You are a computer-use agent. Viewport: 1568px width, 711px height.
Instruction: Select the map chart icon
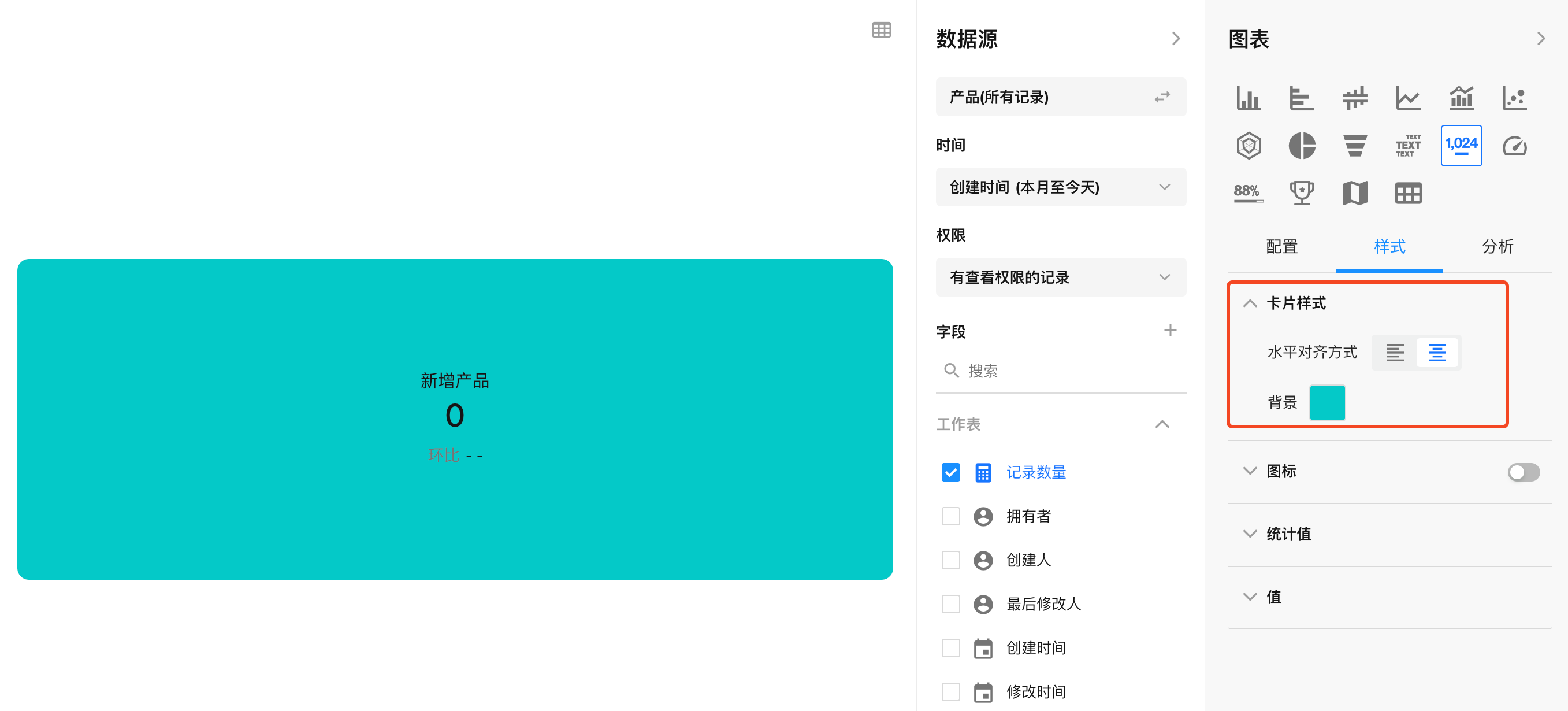click(1354, 193)
